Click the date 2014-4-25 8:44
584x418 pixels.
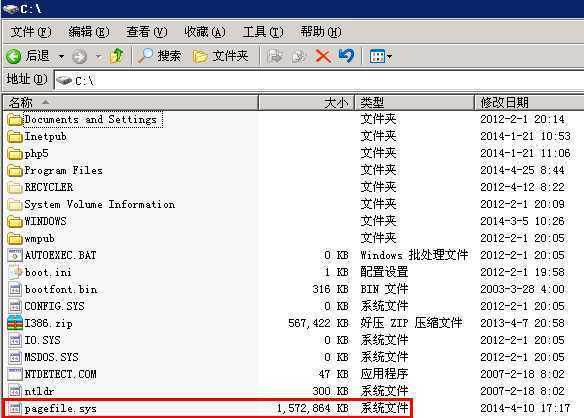click(522, 170)
